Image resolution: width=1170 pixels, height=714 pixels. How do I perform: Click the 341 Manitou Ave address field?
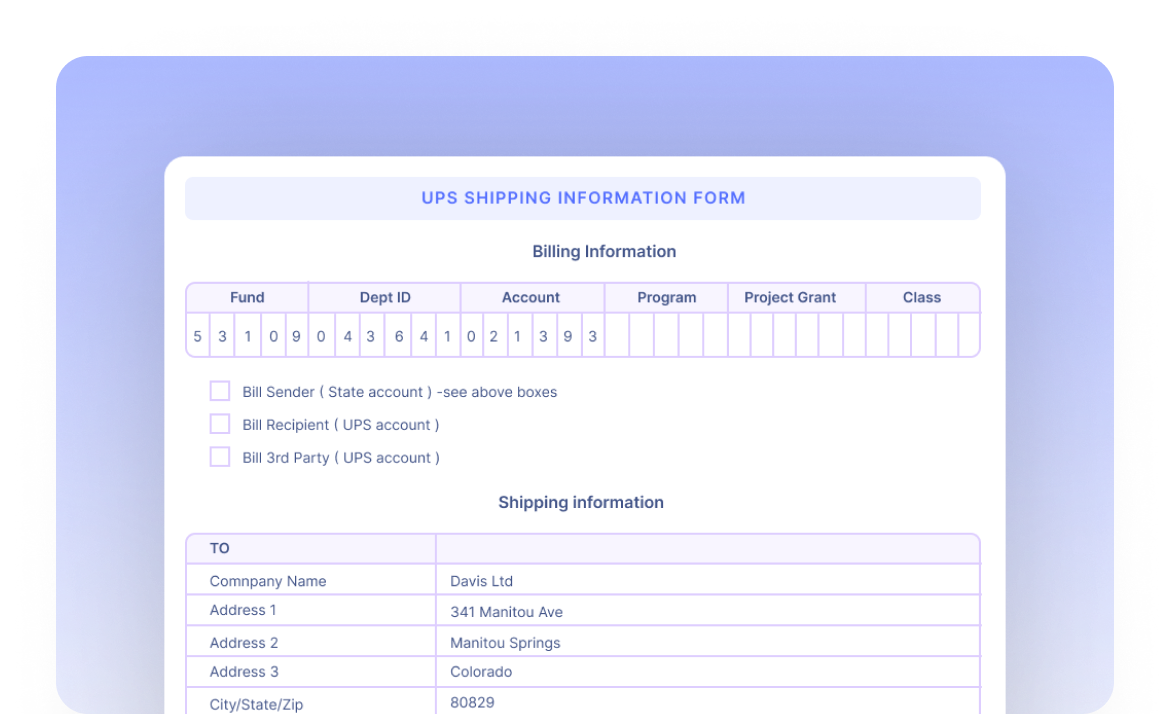tap(507, 612)
